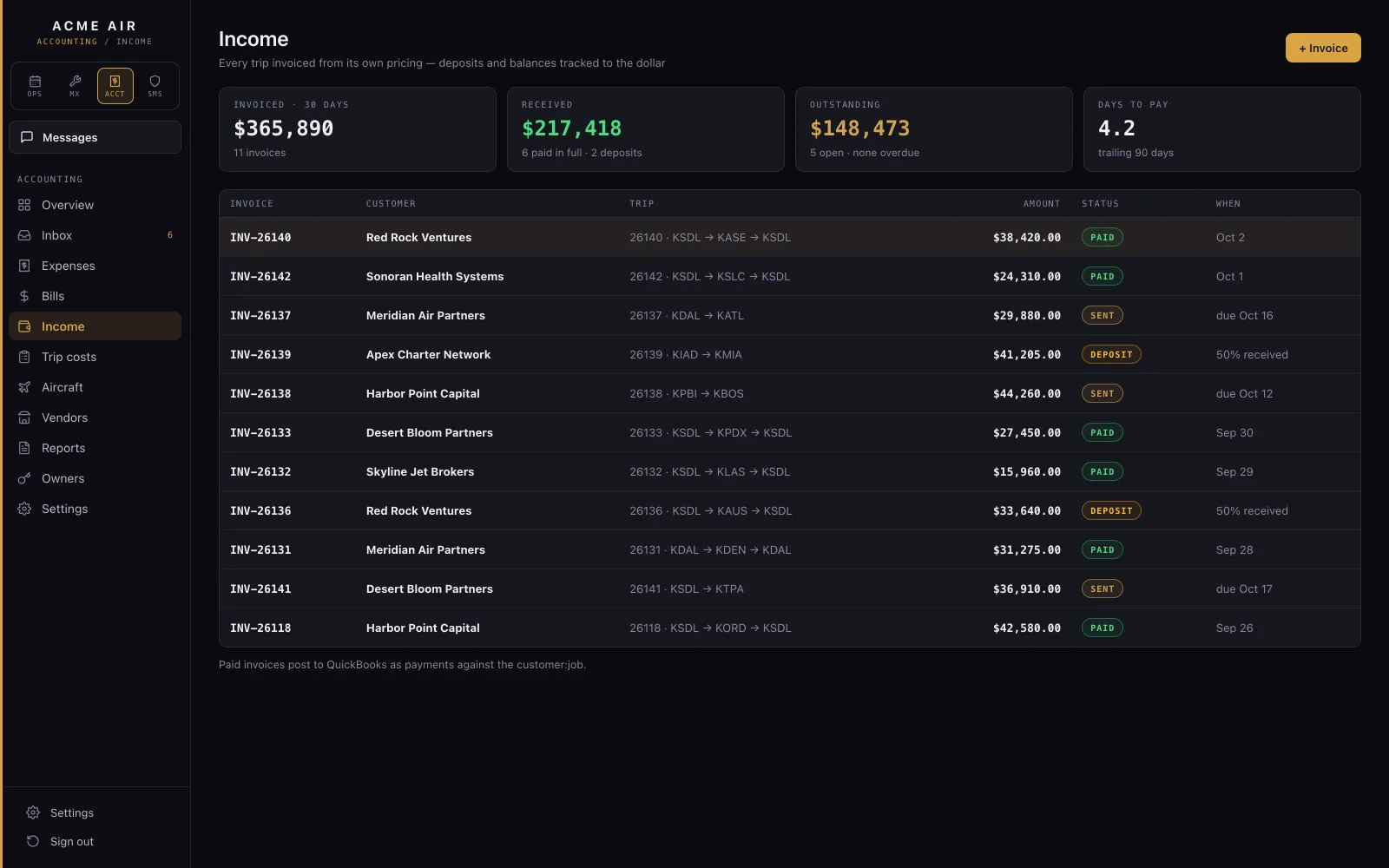Create a new invoice with + Invoice
The height and width of the screenshot is (868, 1389).
[x=1323, y=48]
